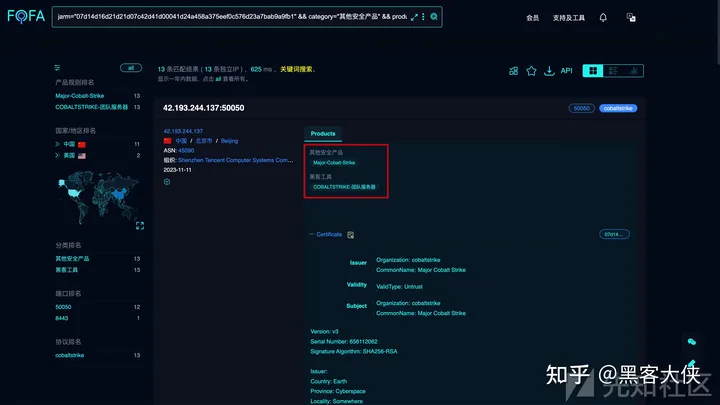Open the API link
The image size is (720, 405).
tap(567, 71)
